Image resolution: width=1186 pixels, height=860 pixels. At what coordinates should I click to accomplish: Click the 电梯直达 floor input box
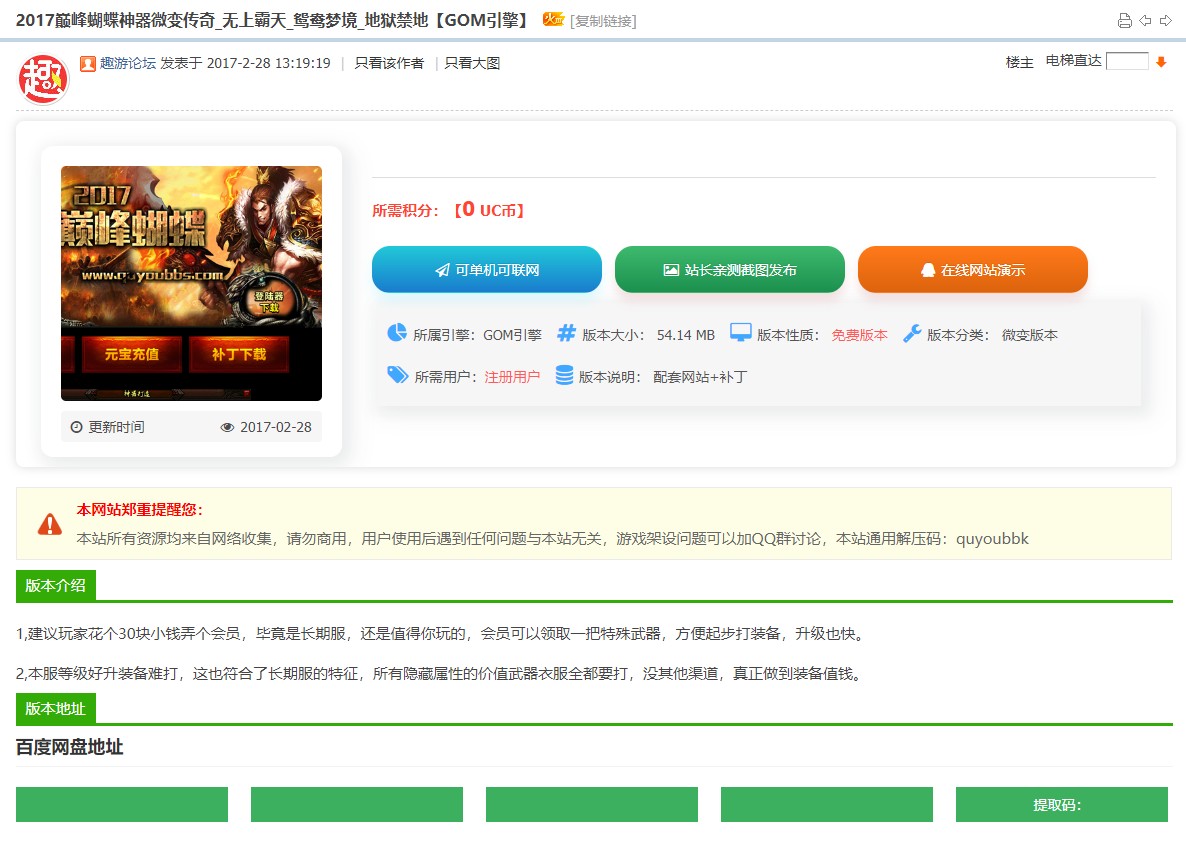(1127, 61)
